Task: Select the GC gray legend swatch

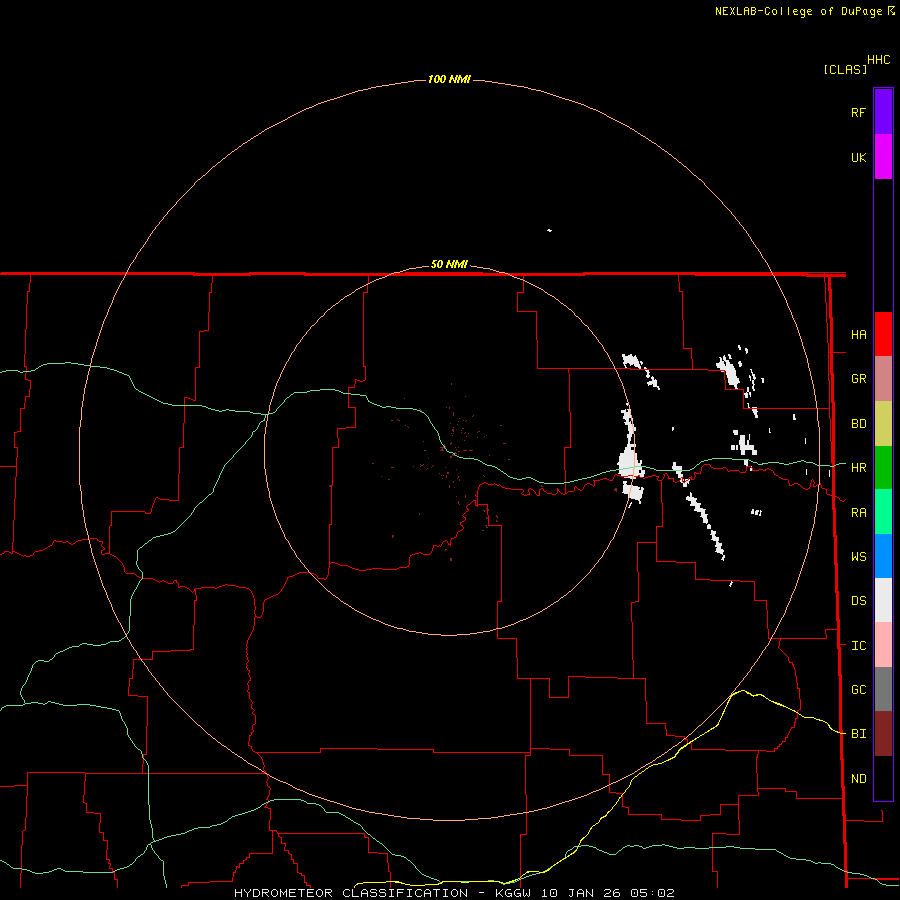Action: tap(883, 689)
